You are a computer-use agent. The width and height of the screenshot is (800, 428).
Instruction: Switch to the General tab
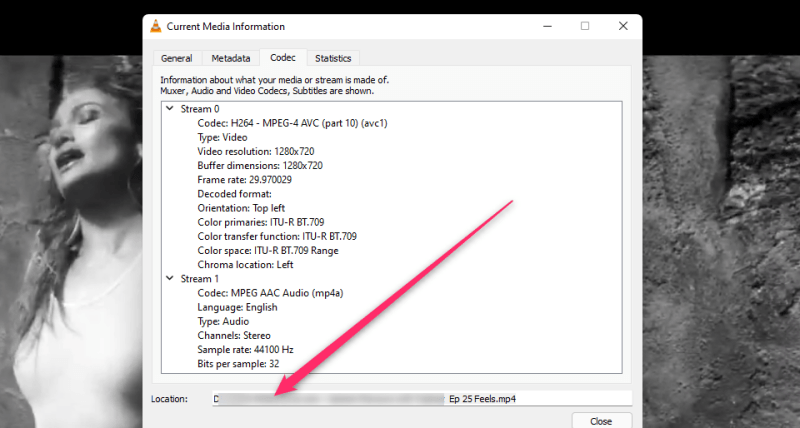(176, 58)
